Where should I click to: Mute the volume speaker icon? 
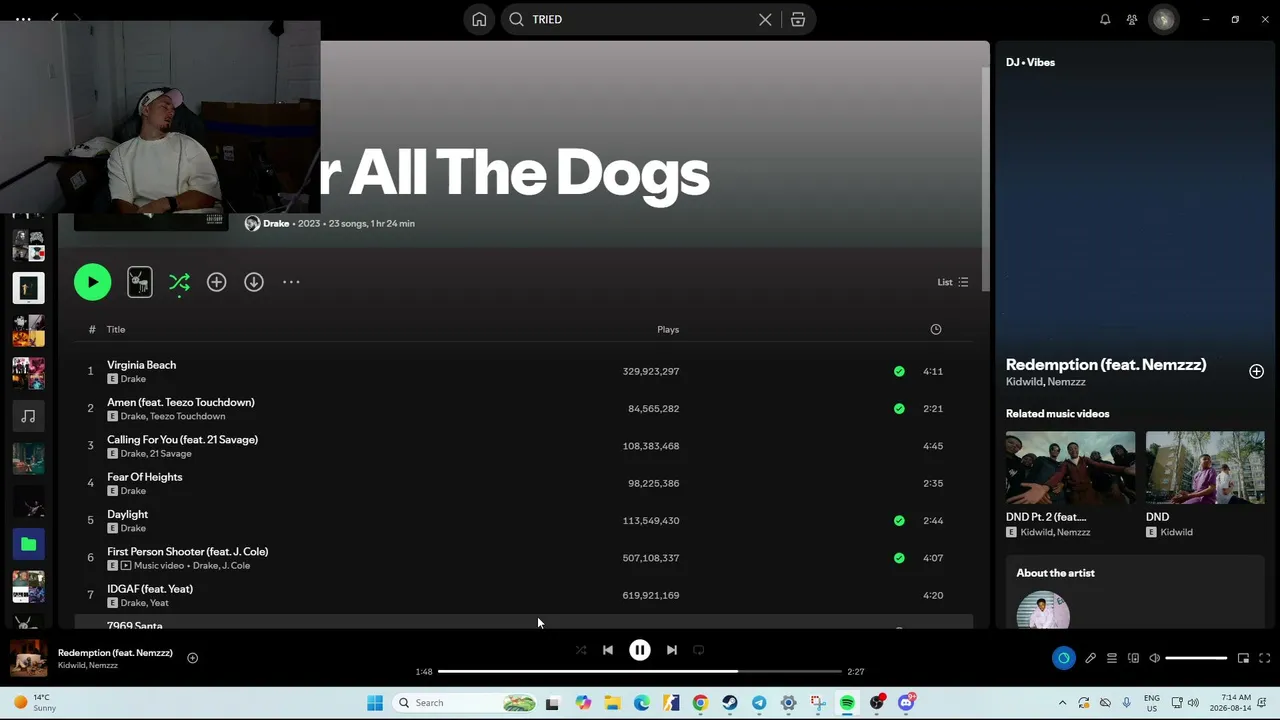[x=1154, y=658]
